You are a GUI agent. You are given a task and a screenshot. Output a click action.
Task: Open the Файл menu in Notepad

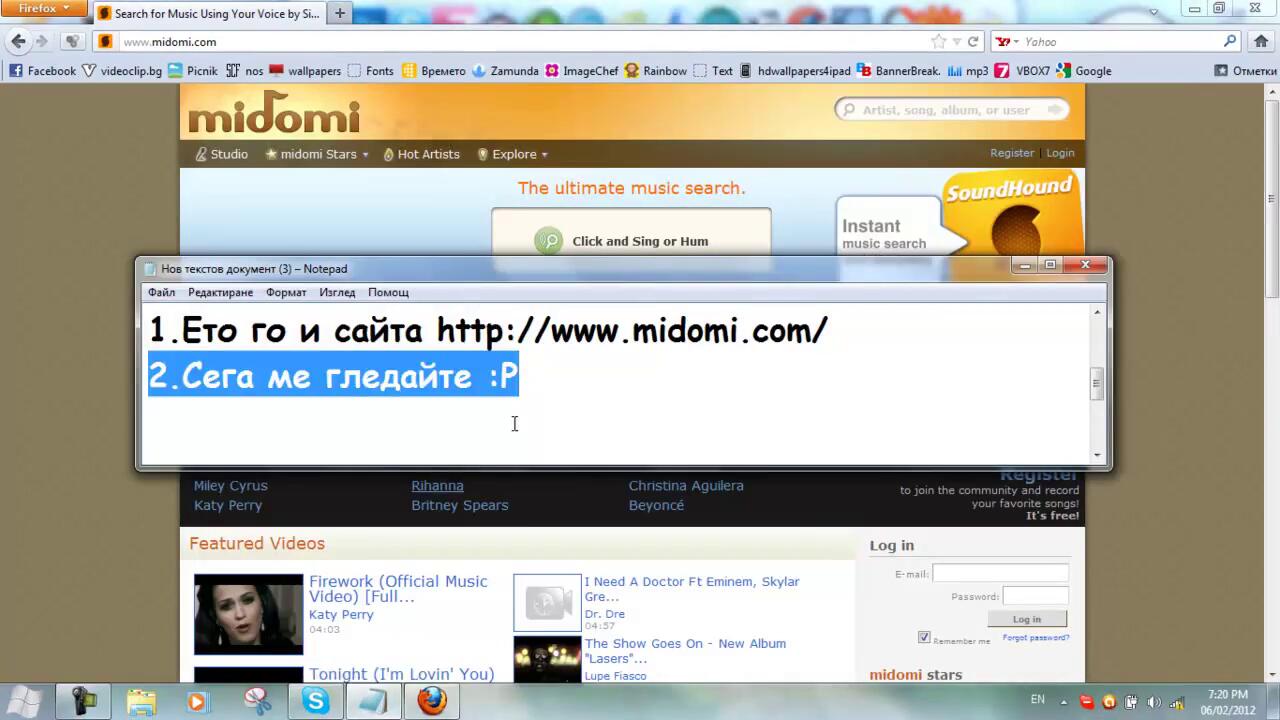pyautogui.click(x=161, y=292)
